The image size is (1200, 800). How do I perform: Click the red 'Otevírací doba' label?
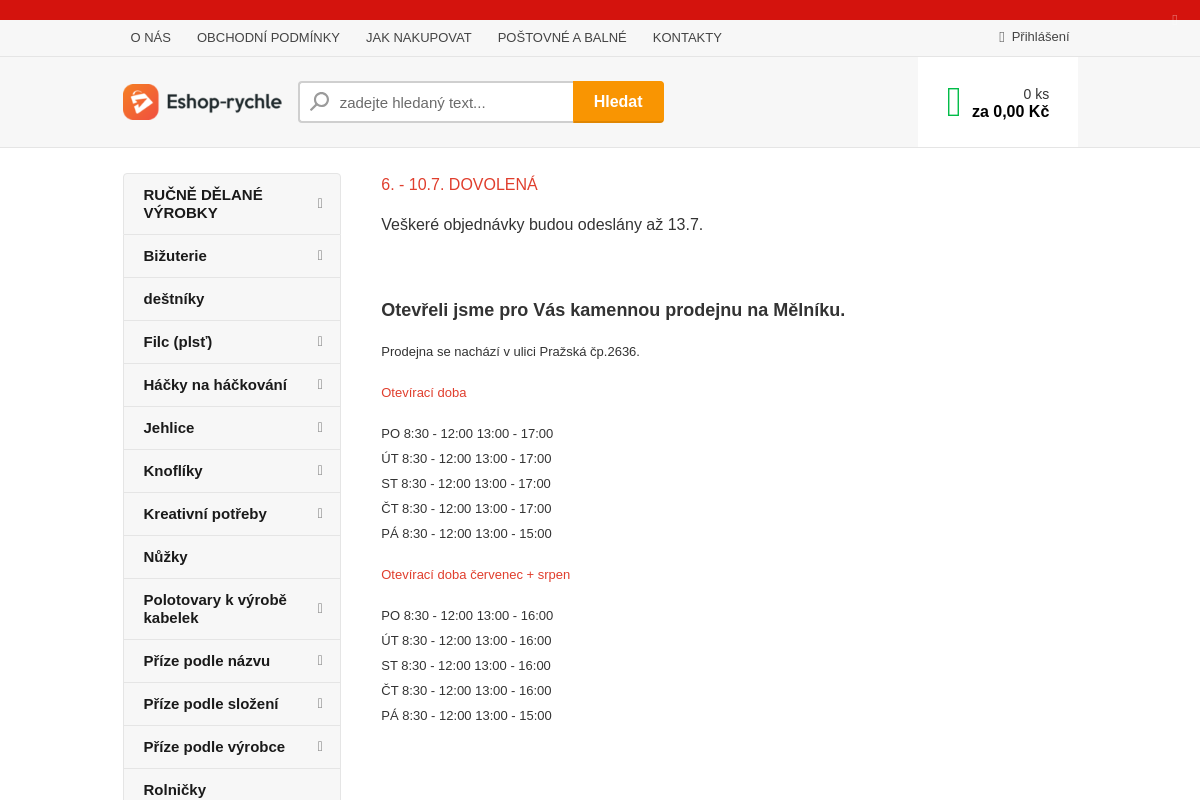tap(424, 393)
